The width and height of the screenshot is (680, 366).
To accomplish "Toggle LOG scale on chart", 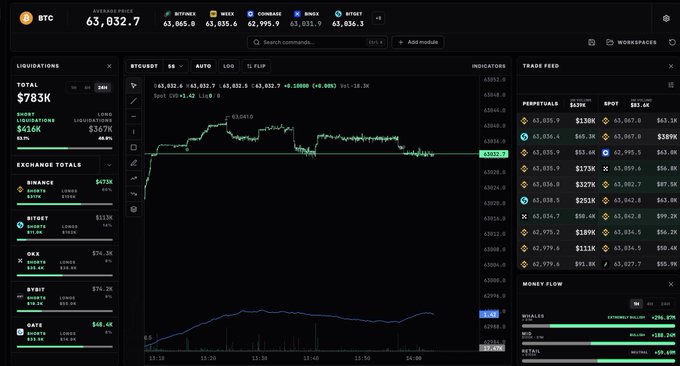I will coord(229,66).
